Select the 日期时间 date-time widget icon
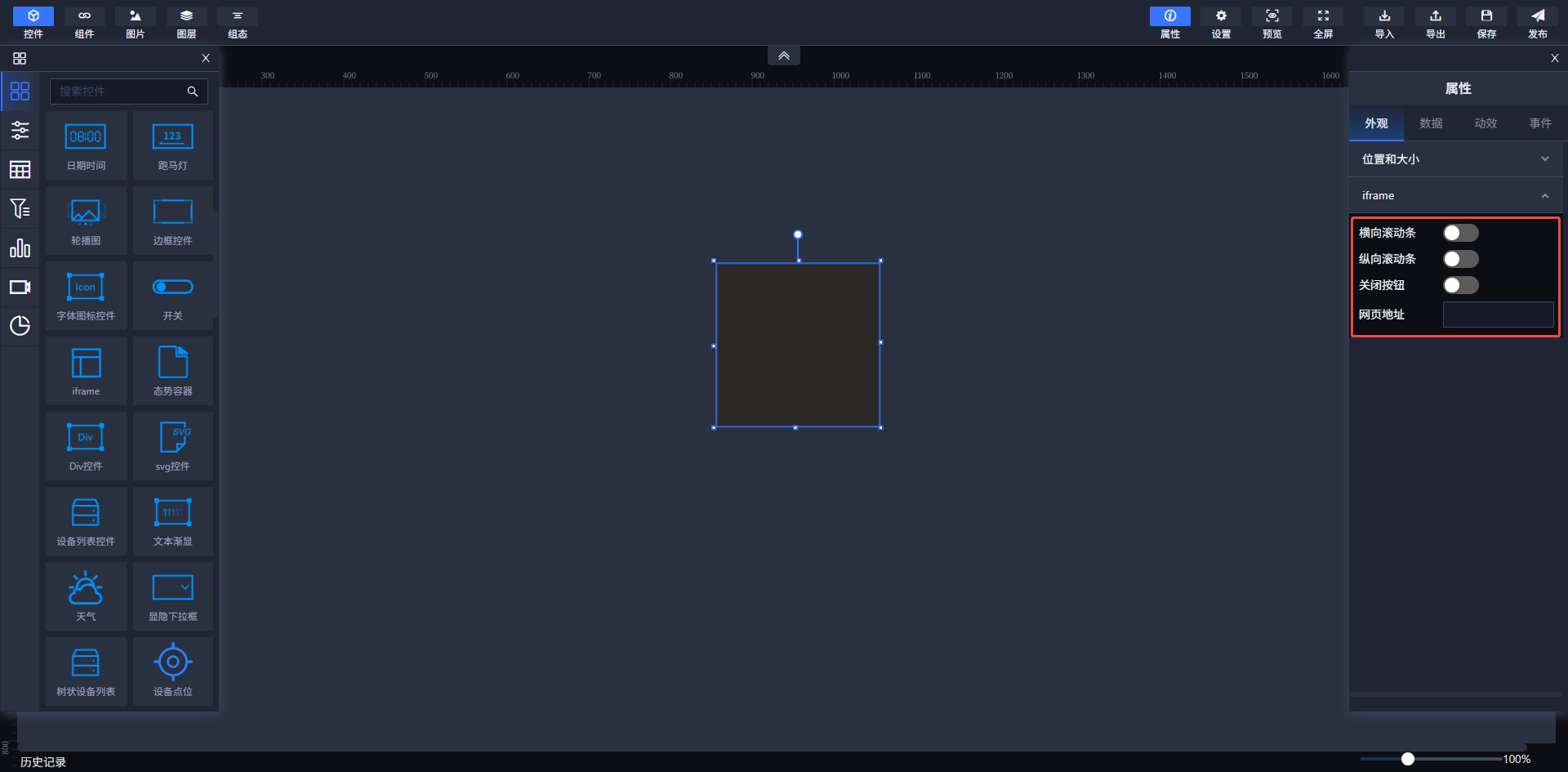This screenshot has width=1568, height=772. (x=86, y=137)
